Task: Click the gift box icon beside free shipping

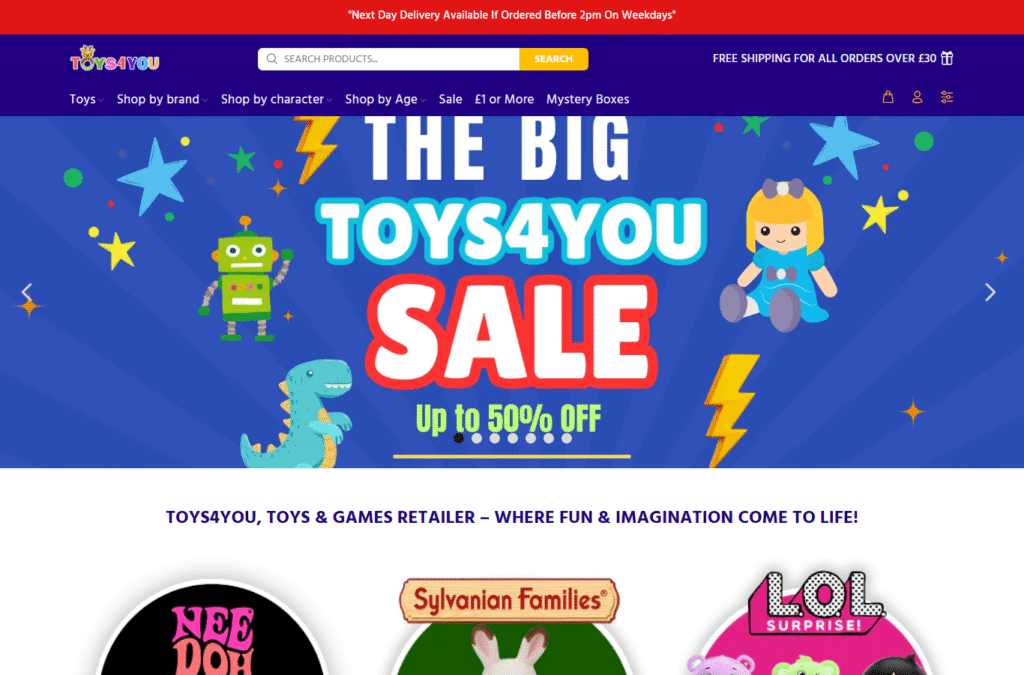Action: tap(947, 58)
